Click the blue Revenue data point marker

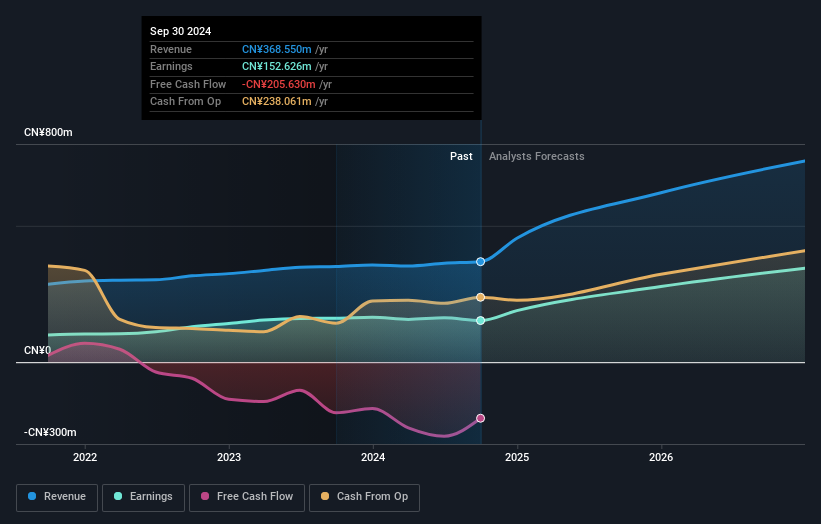pos(480,262)
